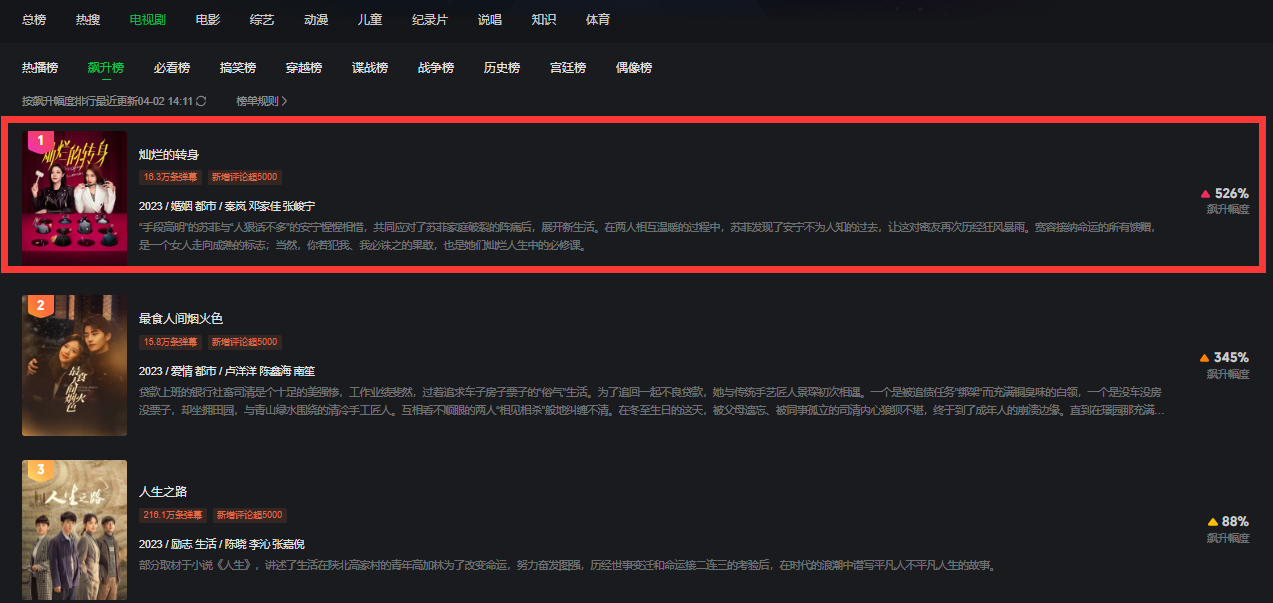The width and height of the screenshot is (1273, 603).
Task: Open the 榜单规则 chevron link
Action: click(262, 101)
